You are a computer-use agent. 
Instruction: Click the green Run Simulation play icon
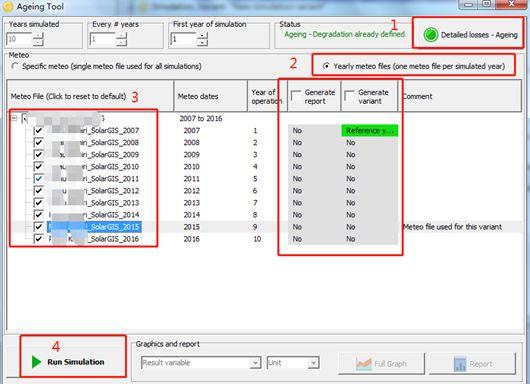coord(36,362)
